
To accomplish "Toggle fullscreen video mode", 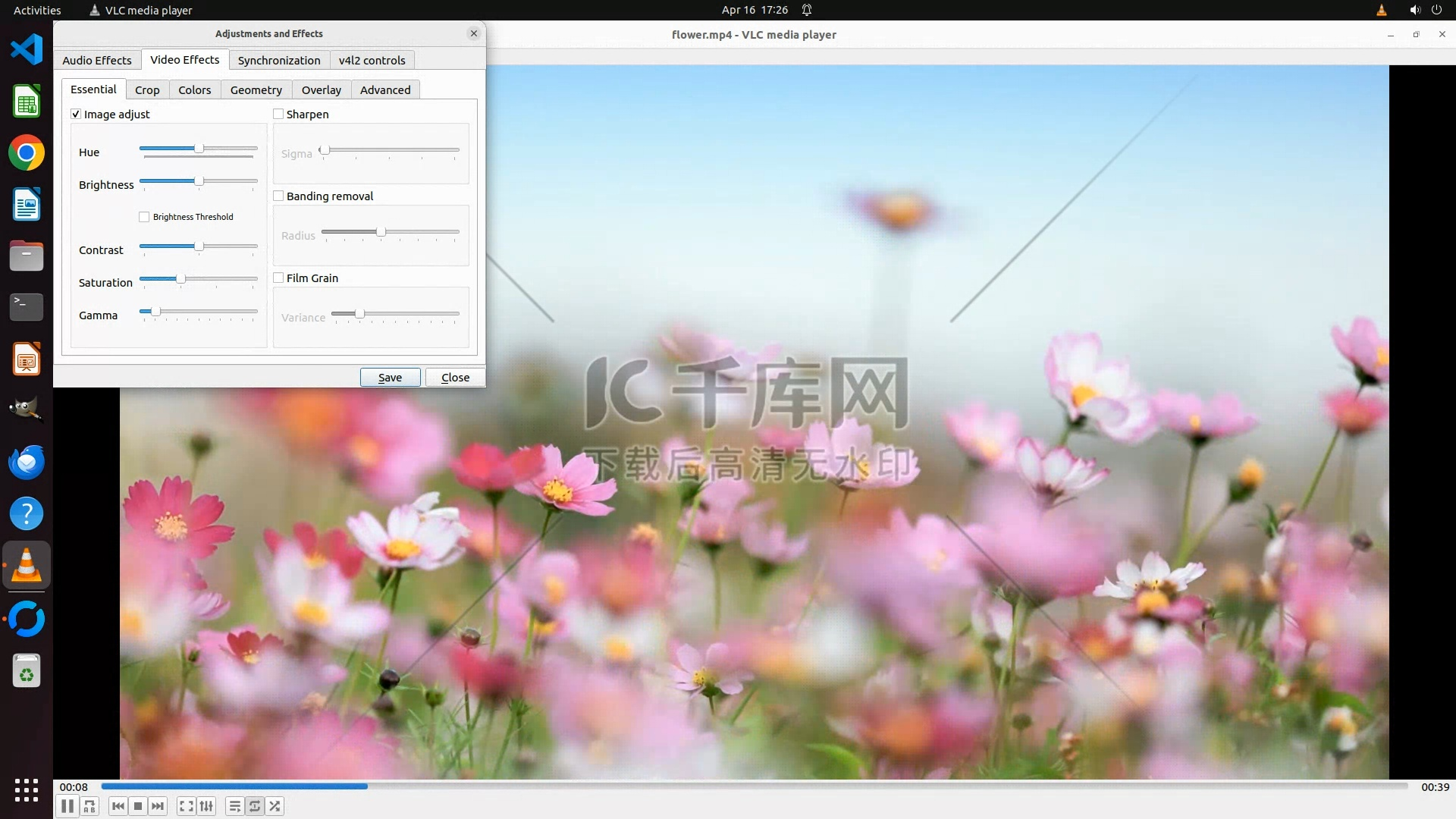I will (x=186, y=806).
